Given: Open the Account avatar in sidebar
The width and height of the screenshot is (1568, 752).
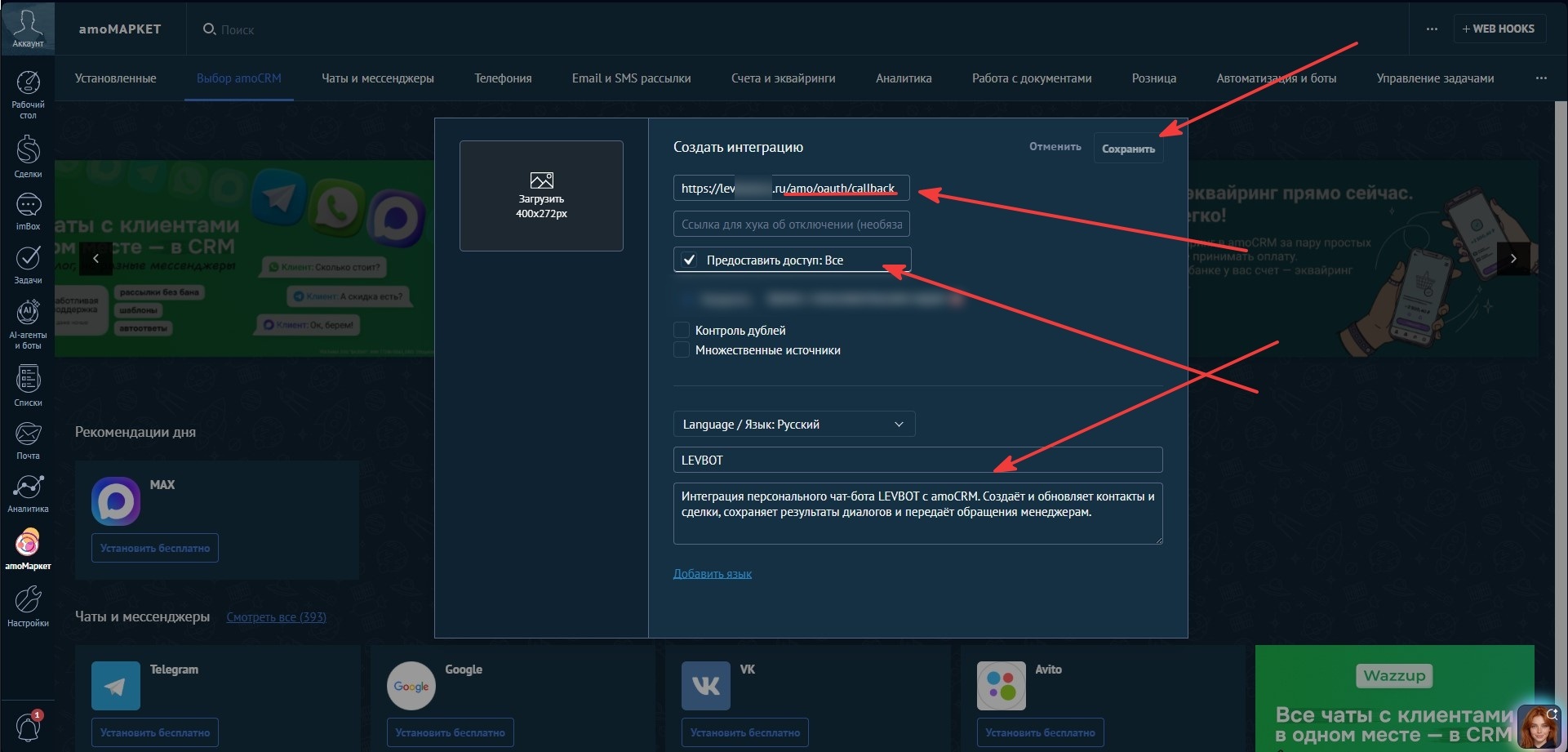Looking at the screenshot, I should (28, 28).
